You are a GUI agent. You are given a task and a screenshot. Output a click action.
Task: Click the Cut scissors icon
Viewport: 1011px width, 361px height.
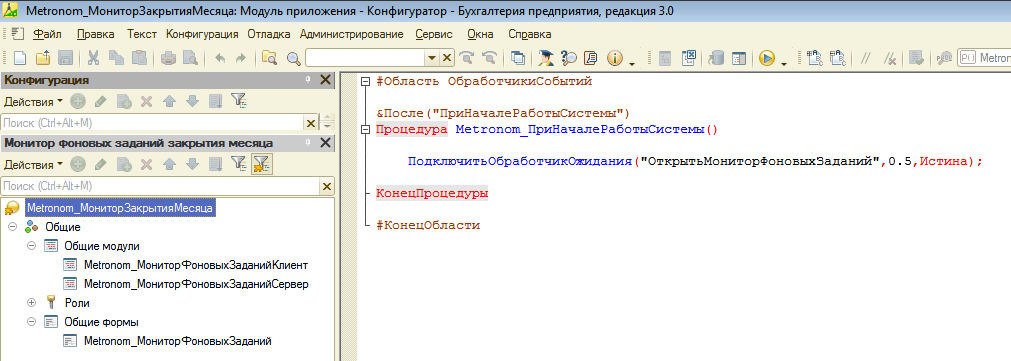click(x=93, y=58)
